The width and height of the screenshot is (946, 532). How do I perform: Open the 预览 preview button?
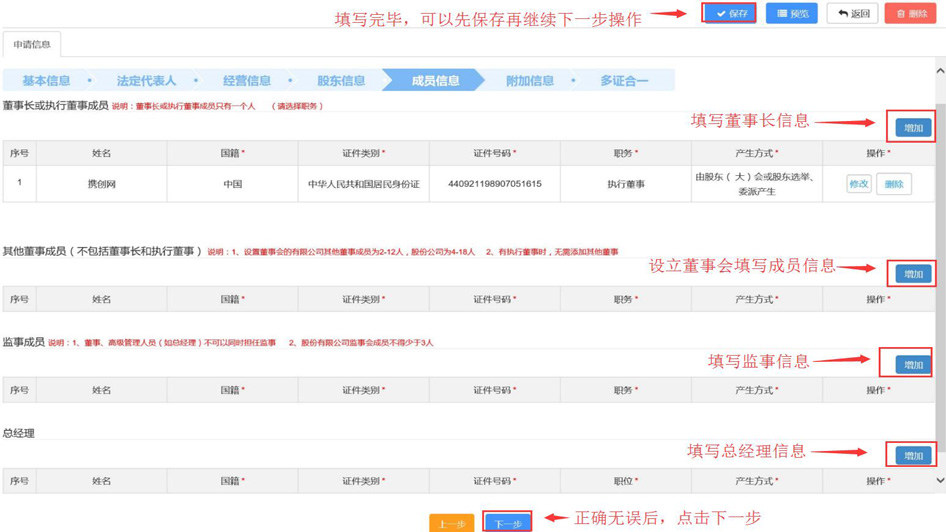(x=791, y=14)
